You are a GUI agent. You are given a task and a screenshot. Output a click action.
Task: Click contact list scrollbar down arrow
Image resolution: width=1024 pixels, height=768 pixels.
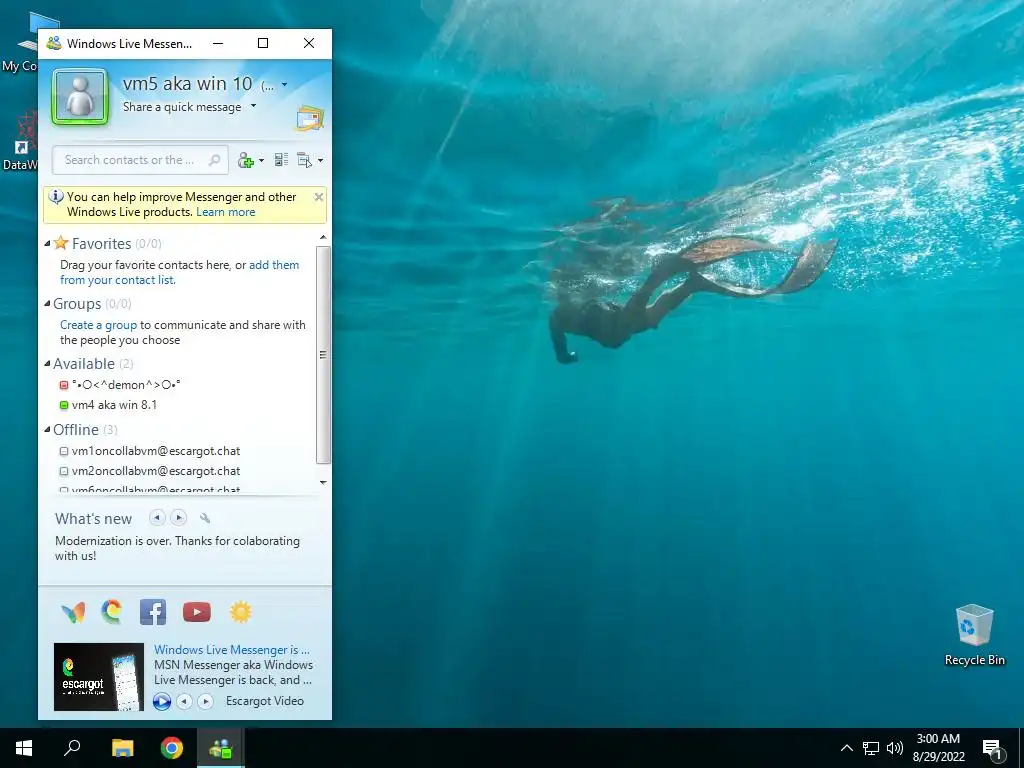click(323, 483)
